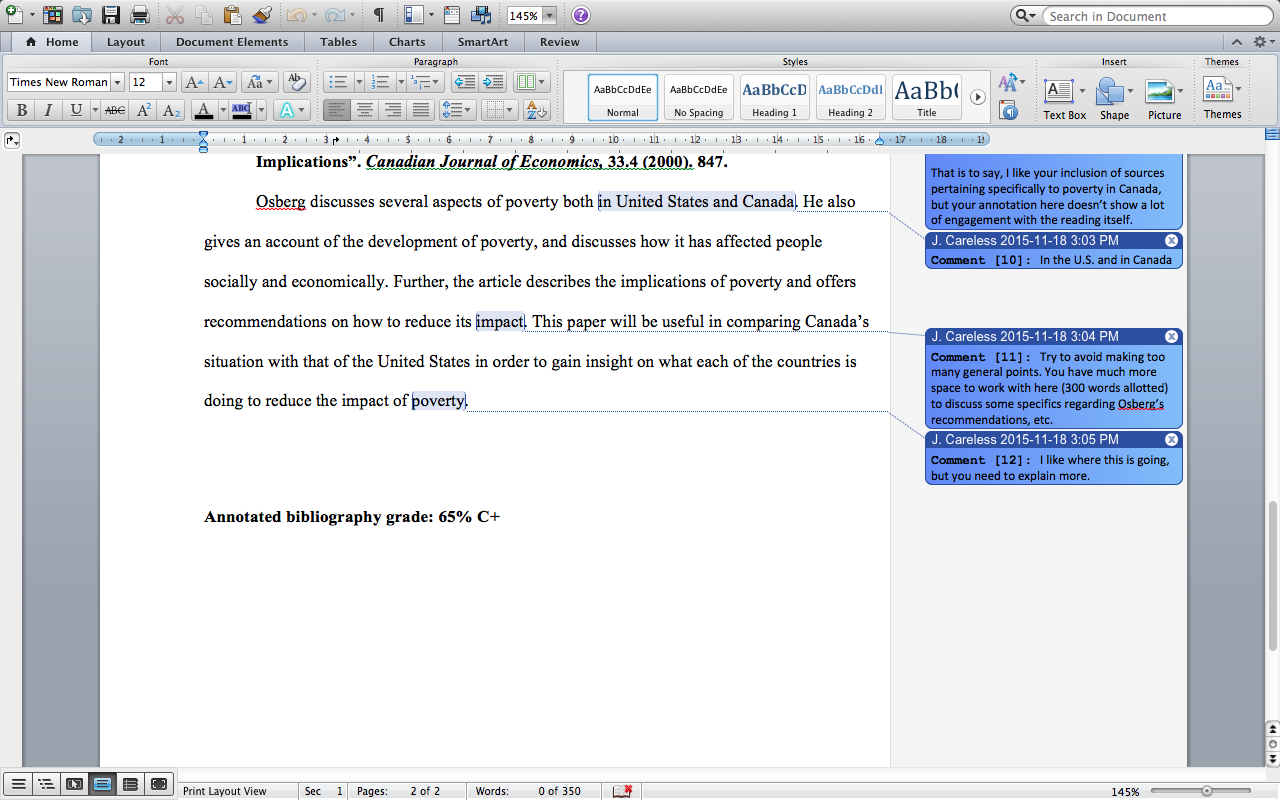
Task: Insert a Picture from ribbon
Action: 1164,99
